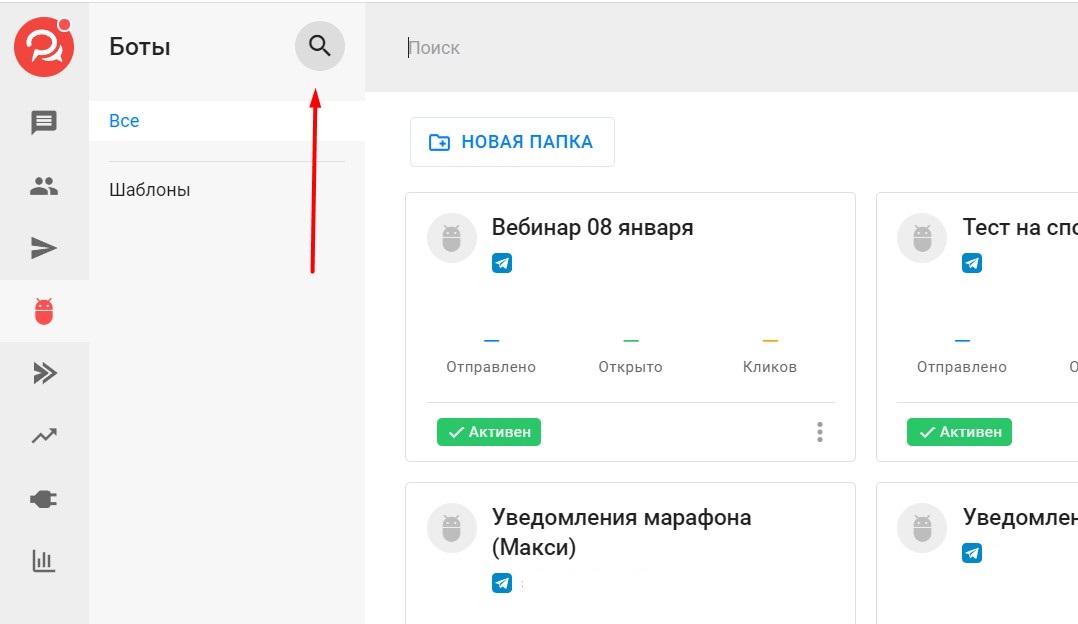Open three-dot menu on Вебинар 08 января card
The height and width of the screenshot is (624, 1078).
pos(820,432)
